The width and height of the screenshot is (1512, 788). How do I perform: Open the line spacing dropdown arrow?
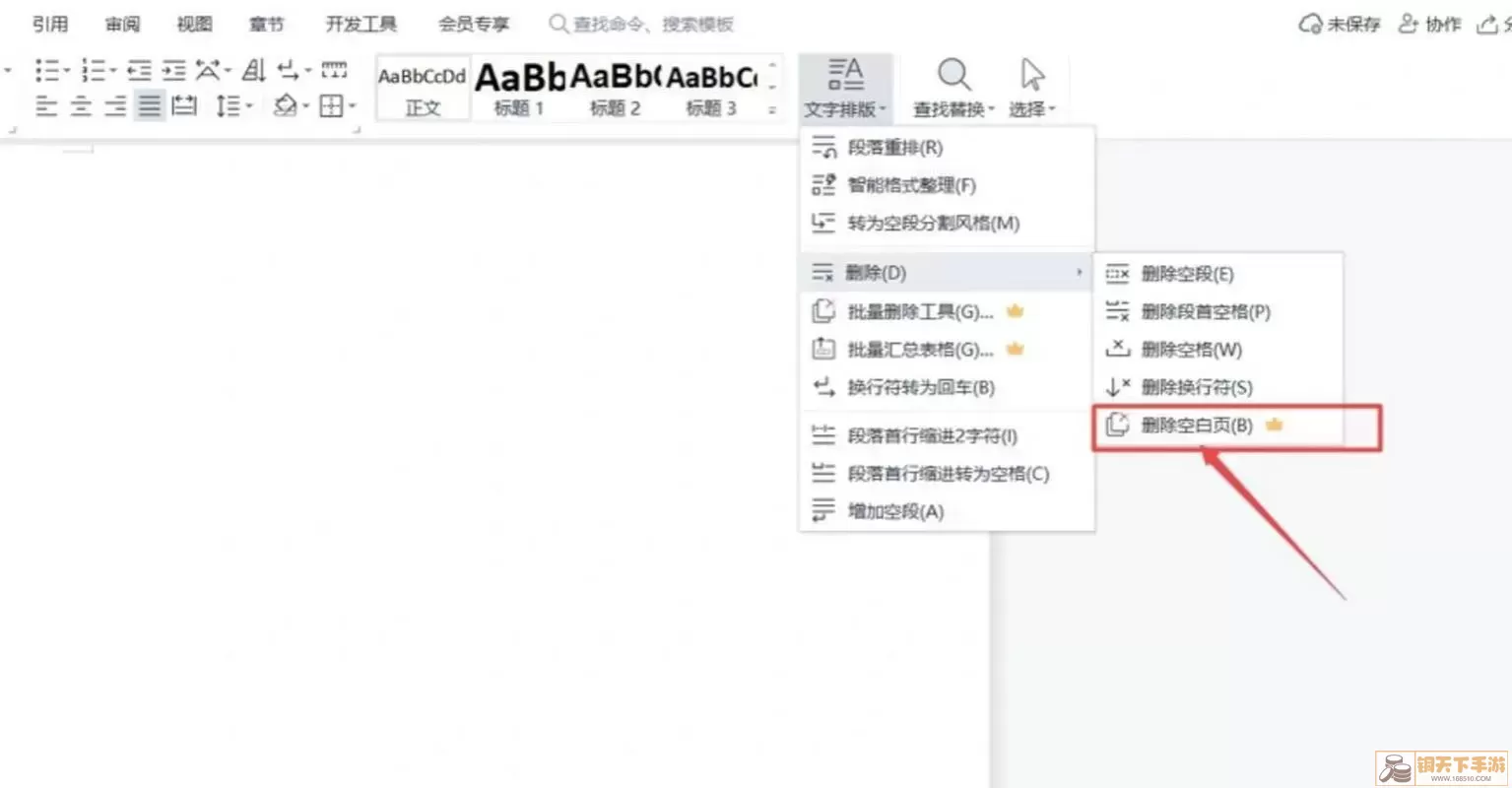(248, 105)
